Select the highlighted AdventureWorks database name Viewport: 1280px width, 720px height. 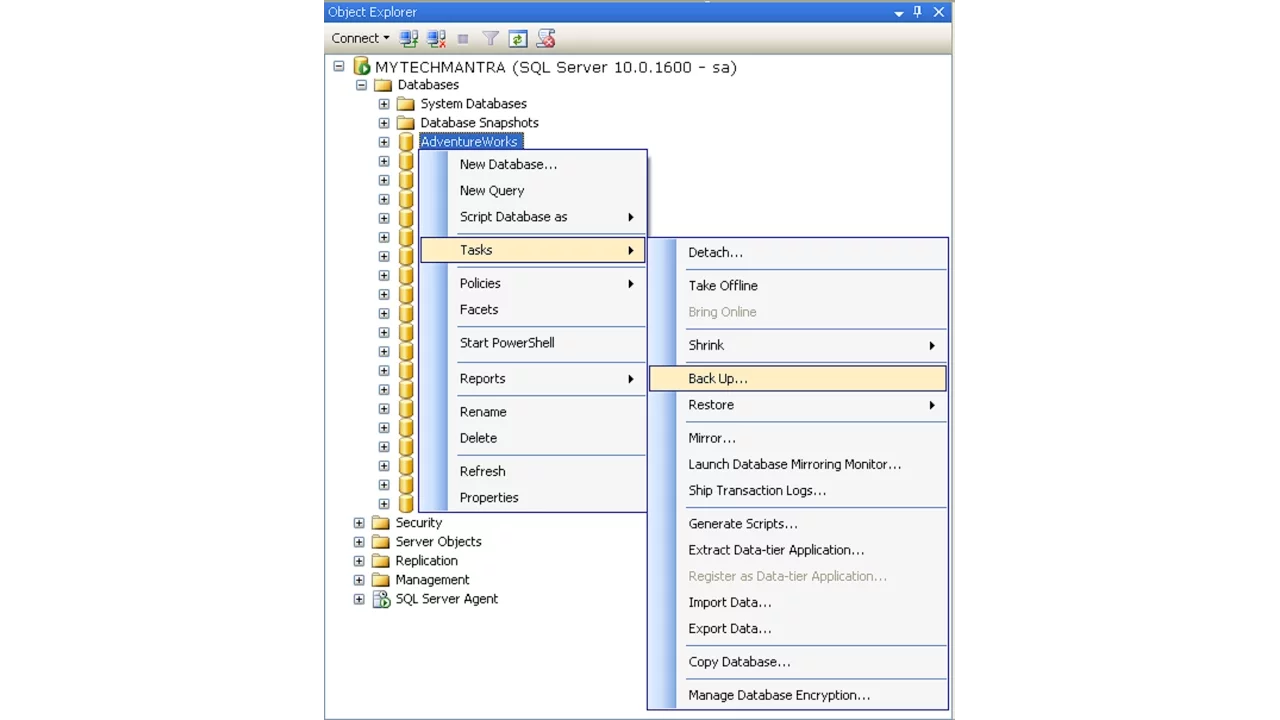coord(470,142)
